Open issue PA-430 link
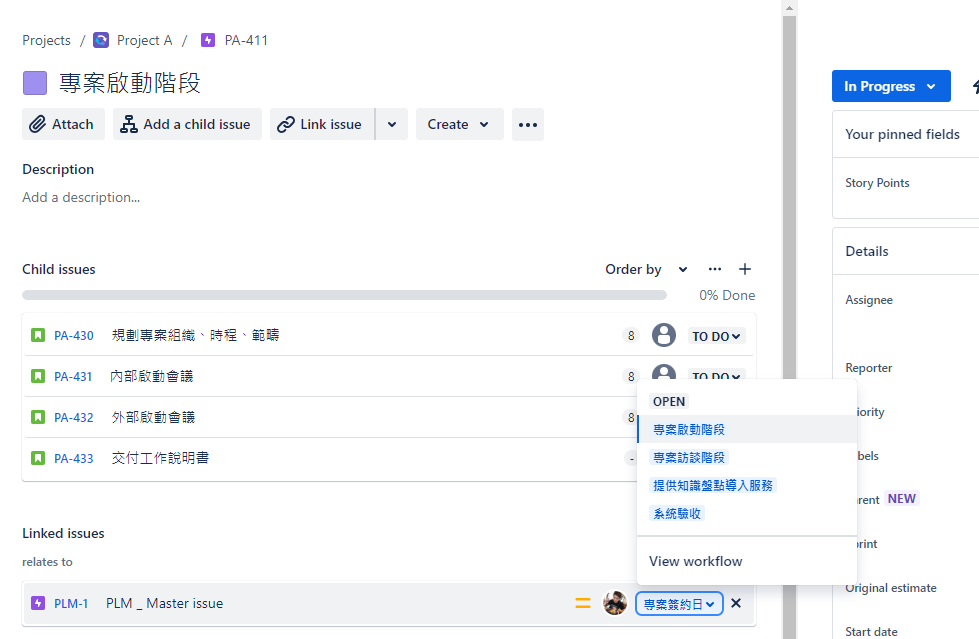Image resolution: width=979 pixels, height=639 pixels. [74, 335]
